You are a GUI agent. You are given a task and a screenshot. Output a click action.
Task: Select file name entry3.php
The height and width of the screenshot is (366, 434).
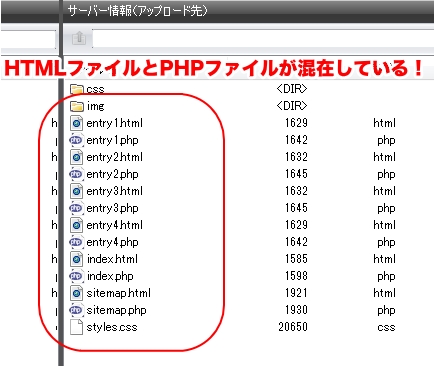[112, 208]
